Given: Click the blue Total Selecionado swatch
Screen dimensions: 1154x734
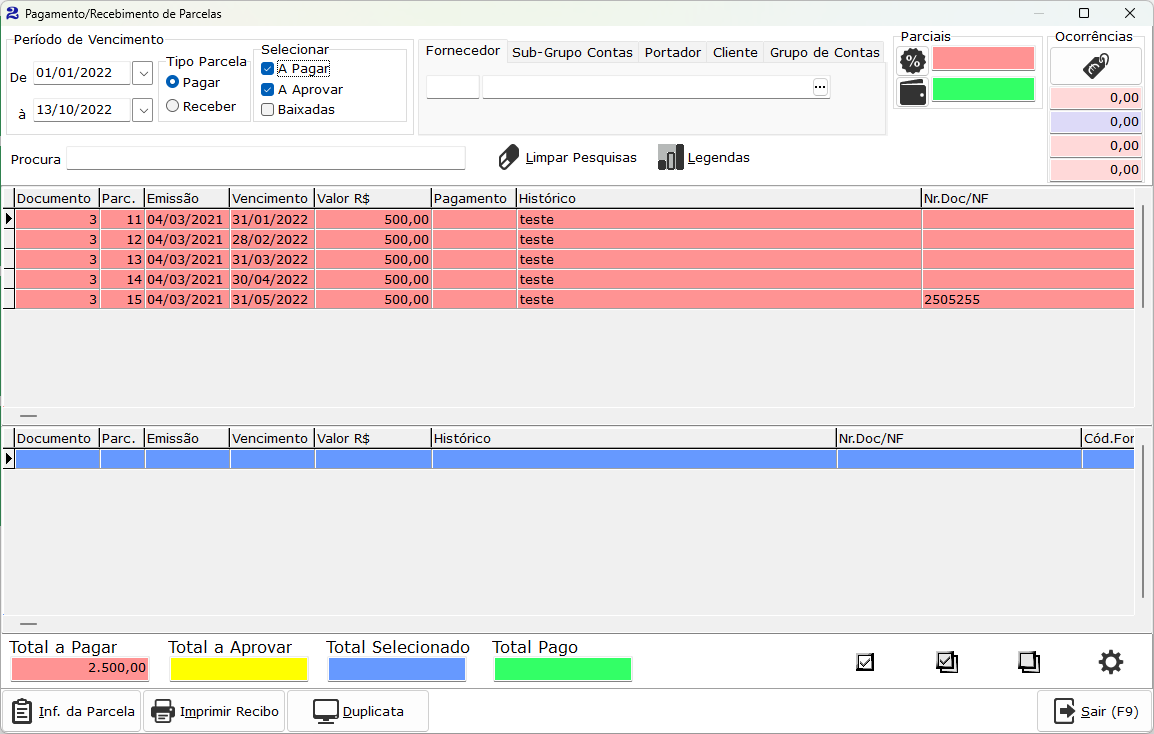Looking at the screenshot, I should (x=397, y=669).
